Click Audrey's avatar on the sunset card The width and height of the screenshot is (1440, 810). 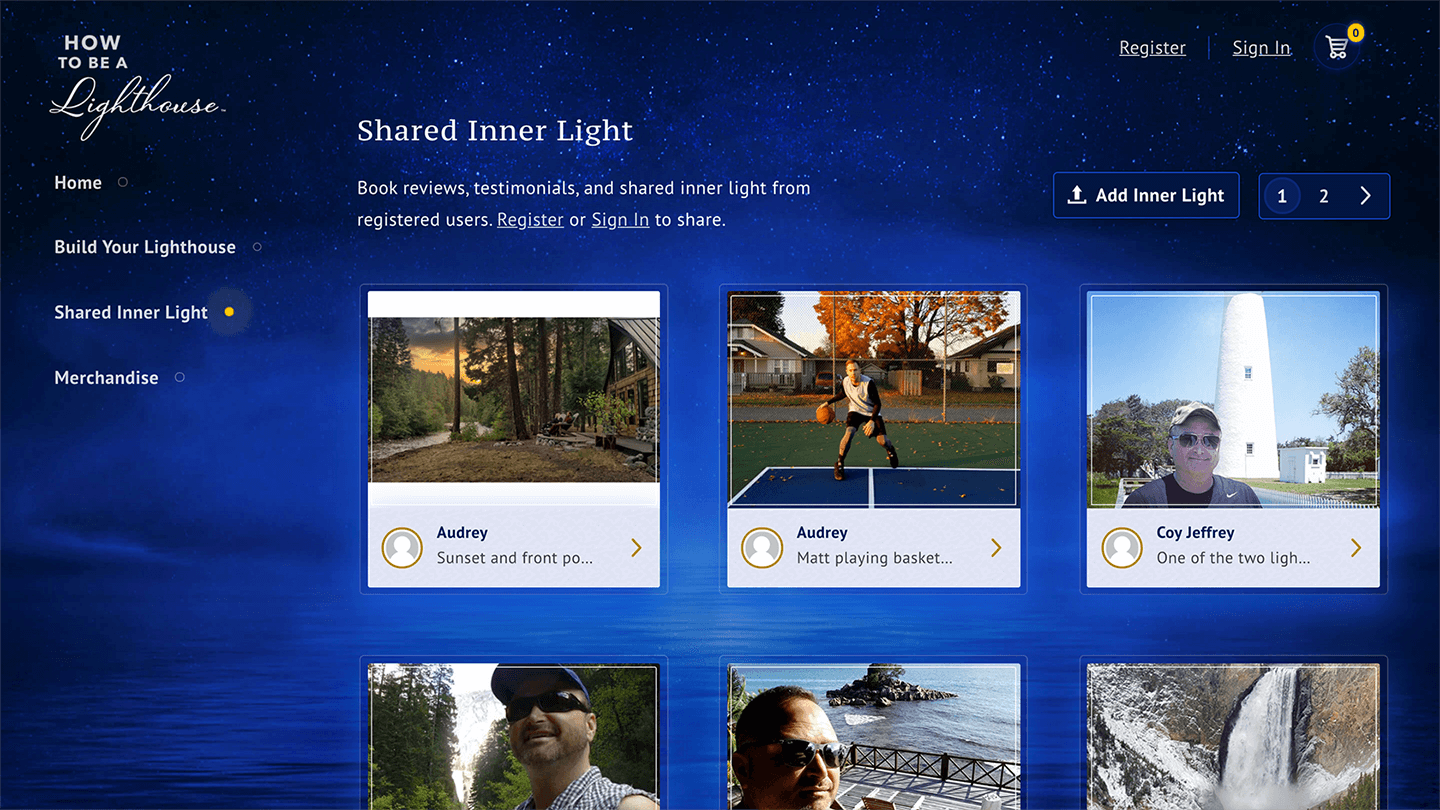pyautogui.click(x=402, y=548)
